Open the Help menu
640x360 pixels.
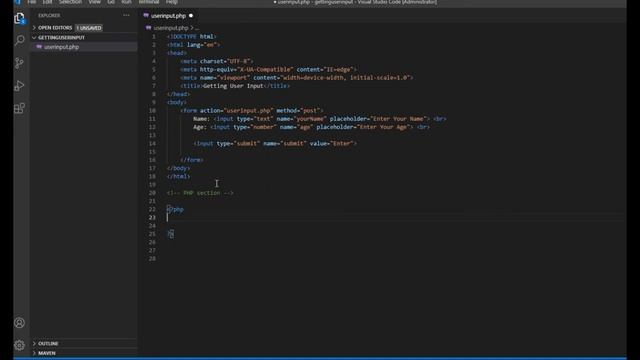[x=172, y=2]
